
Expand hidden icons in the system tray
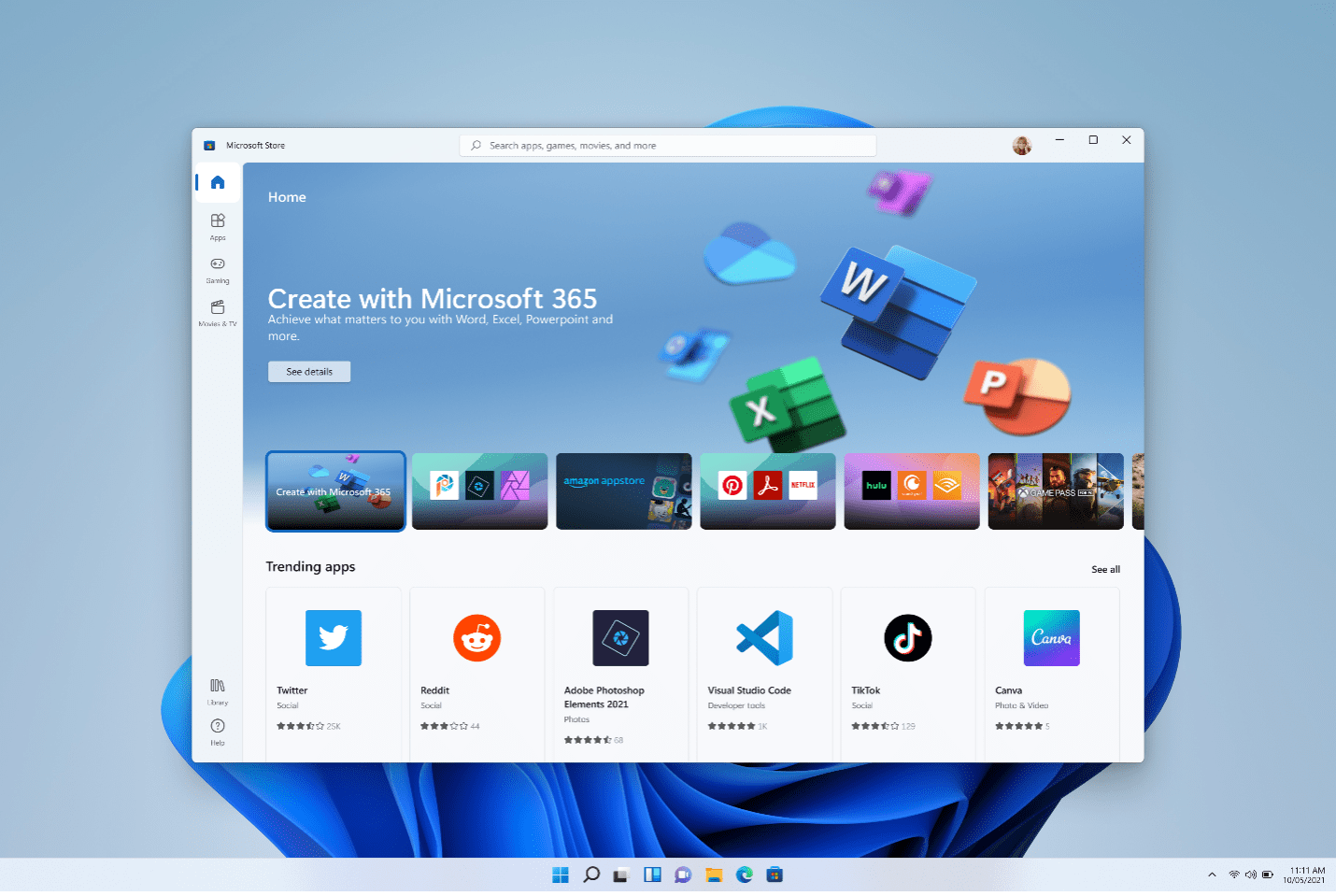click(x=1212, y=875)
